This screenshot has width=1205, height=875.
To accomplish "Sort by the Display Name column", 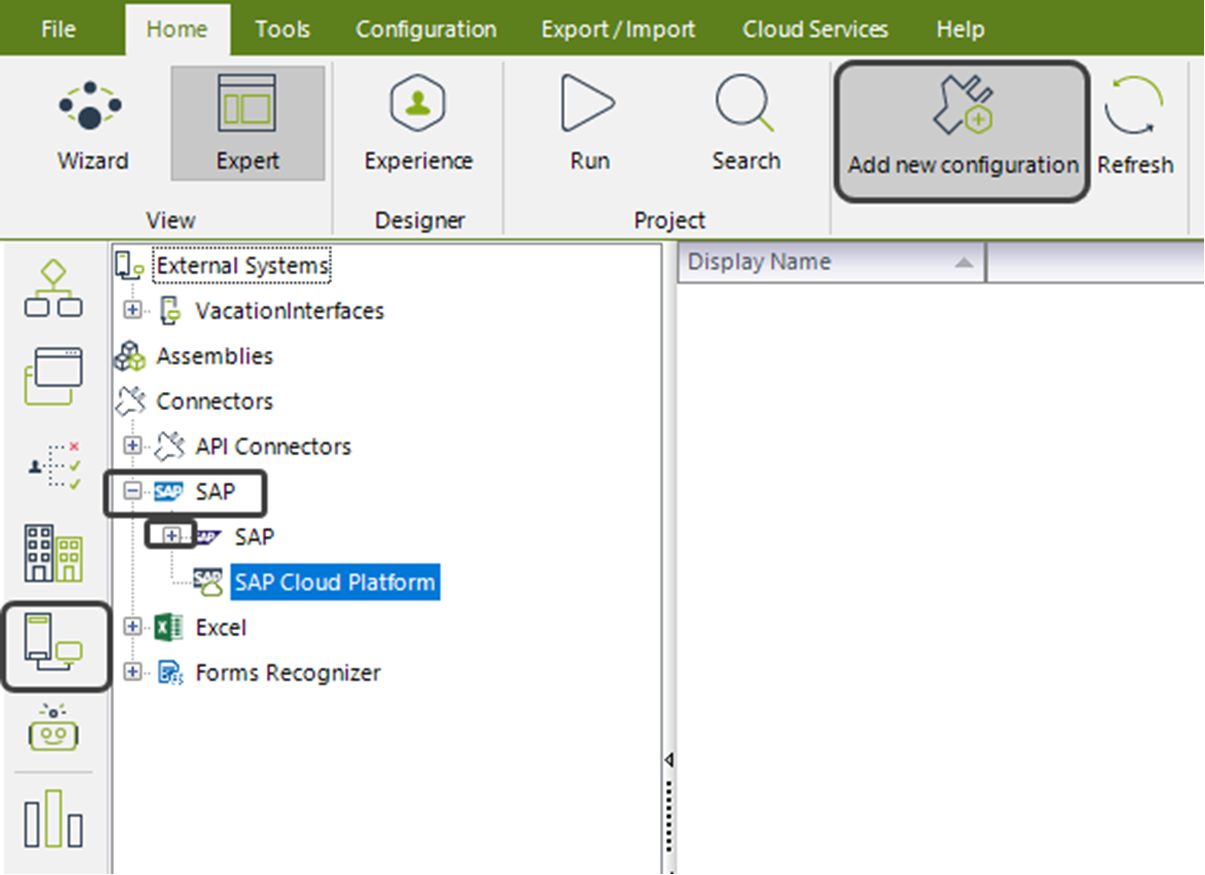I will click(x=832, y=263).
